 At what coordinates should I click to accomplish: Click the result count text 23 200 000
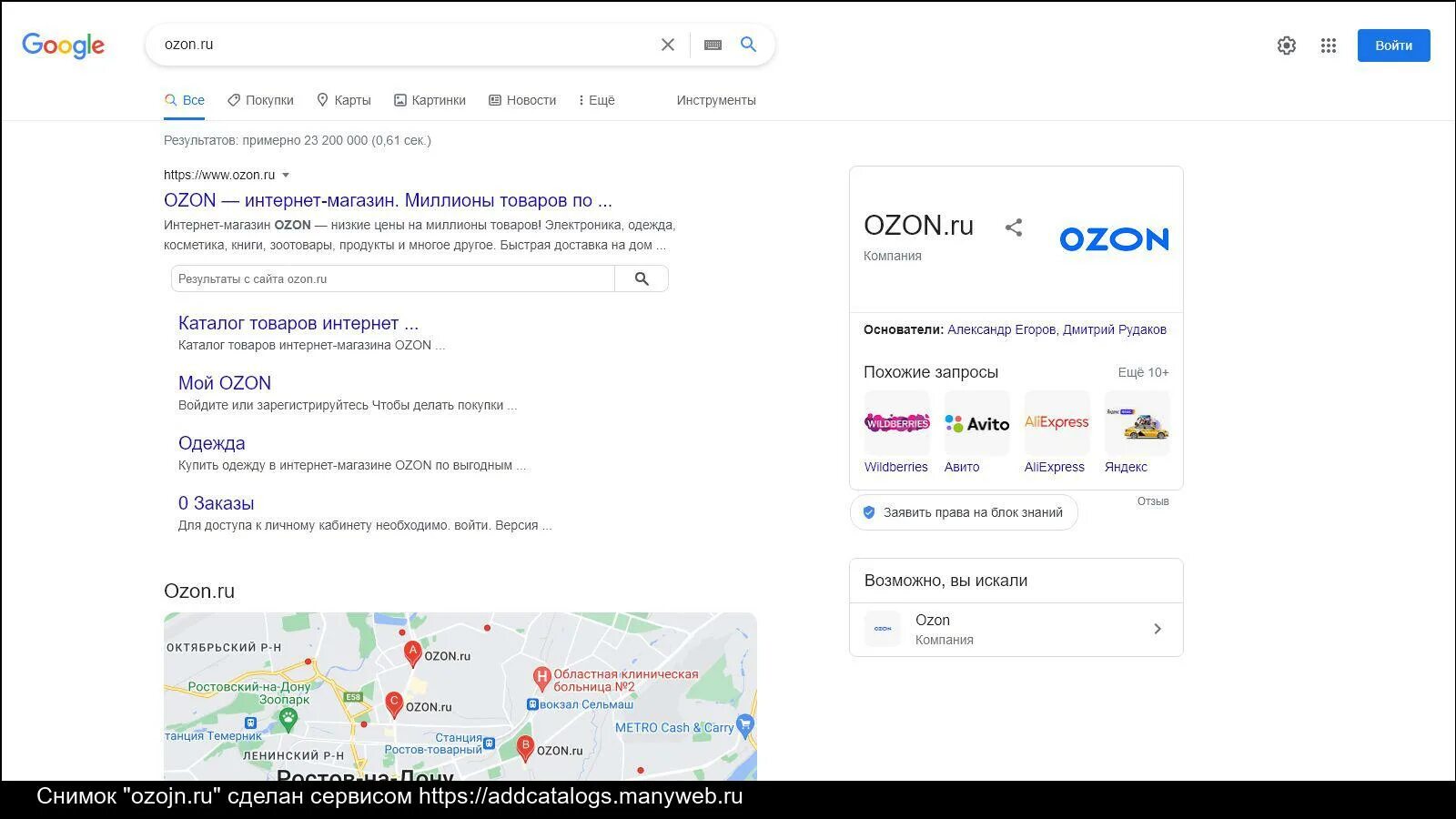tap(336, 140)
